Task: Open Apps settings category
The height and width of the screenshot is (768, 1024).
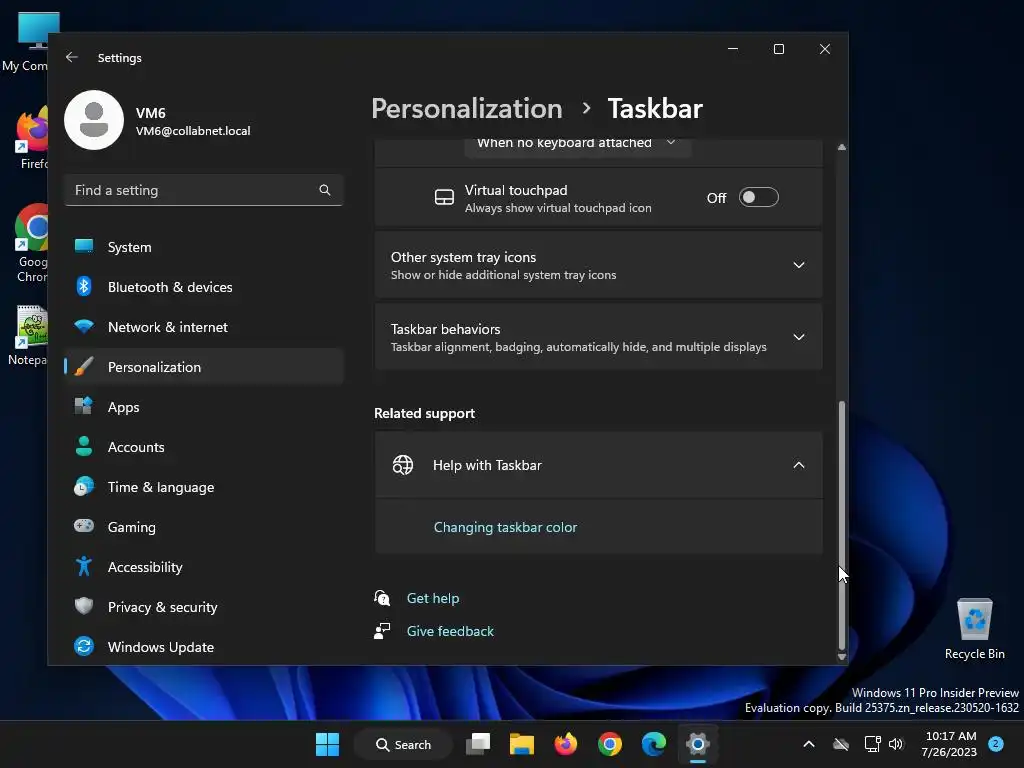Action: tap(204, 407)
